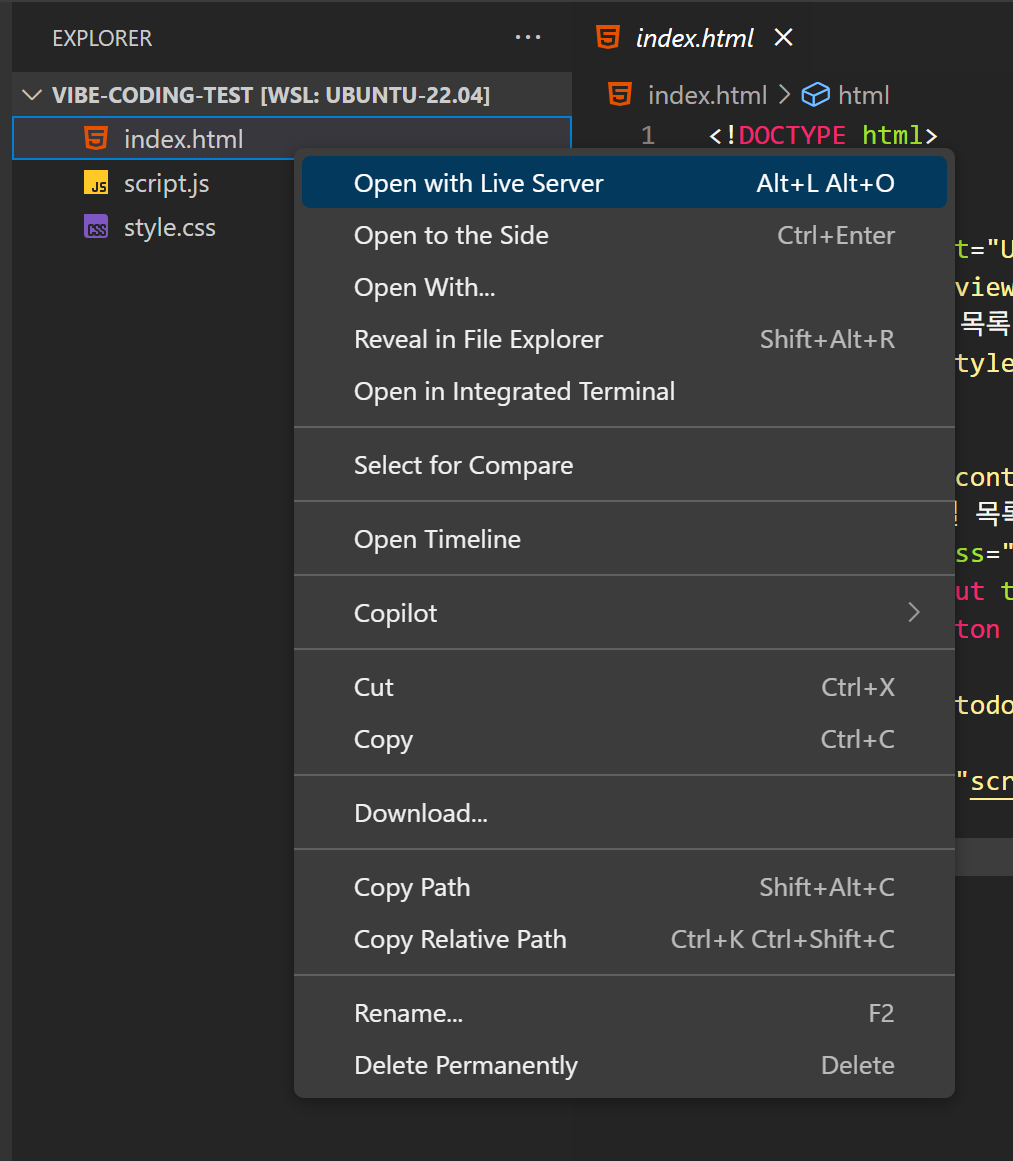1013x1161 pixels.
Task: Choose Open with Live Server
Action: [x=479, y=183]
